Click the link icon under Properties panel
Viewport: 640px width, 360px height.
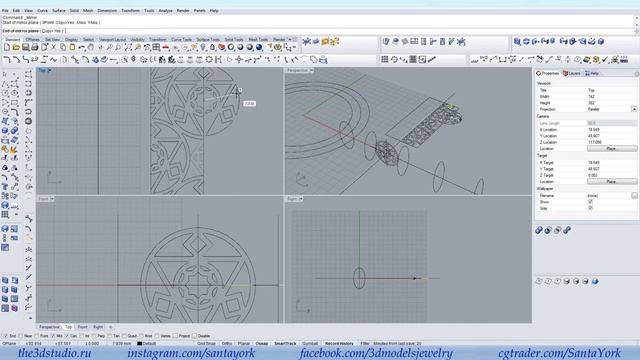pyautogui.click(x=567, y=230)
